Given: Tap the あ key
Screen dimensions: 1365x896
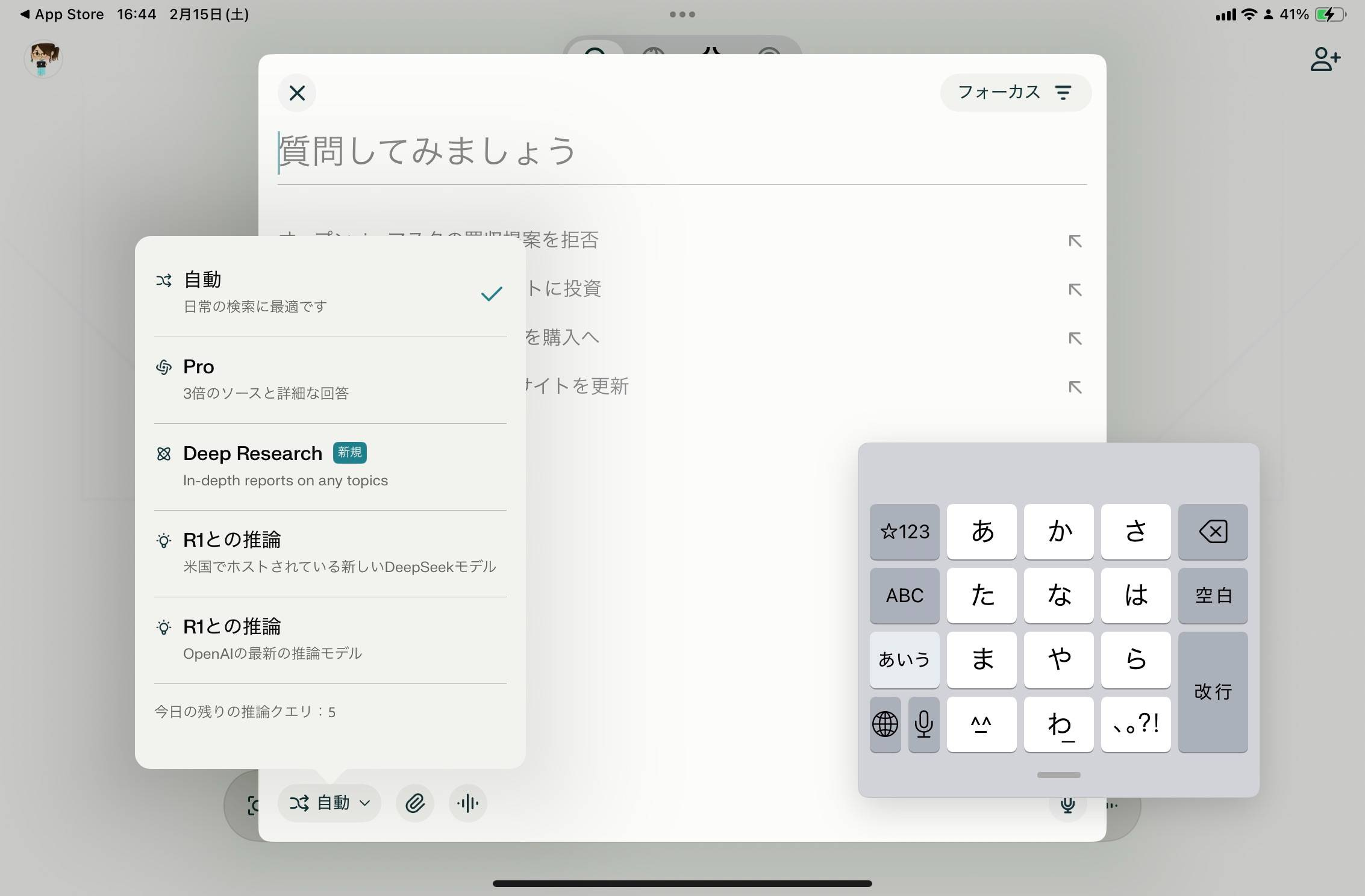Looking at the screenshot, I should tap(982, 532).
